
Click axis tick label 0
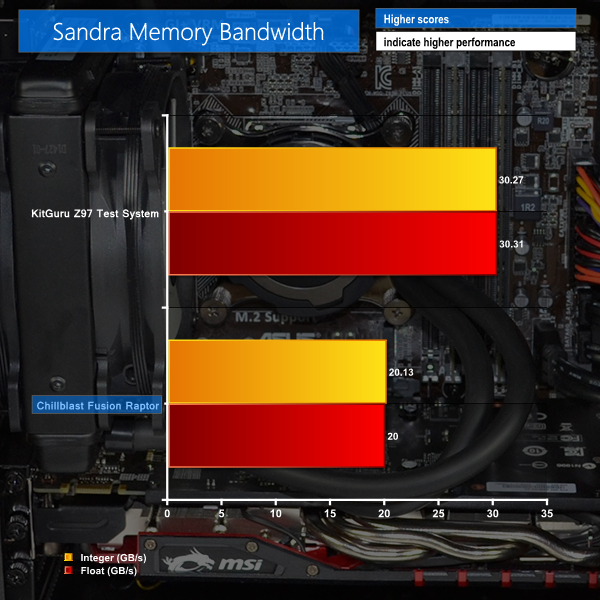[167, 514]
